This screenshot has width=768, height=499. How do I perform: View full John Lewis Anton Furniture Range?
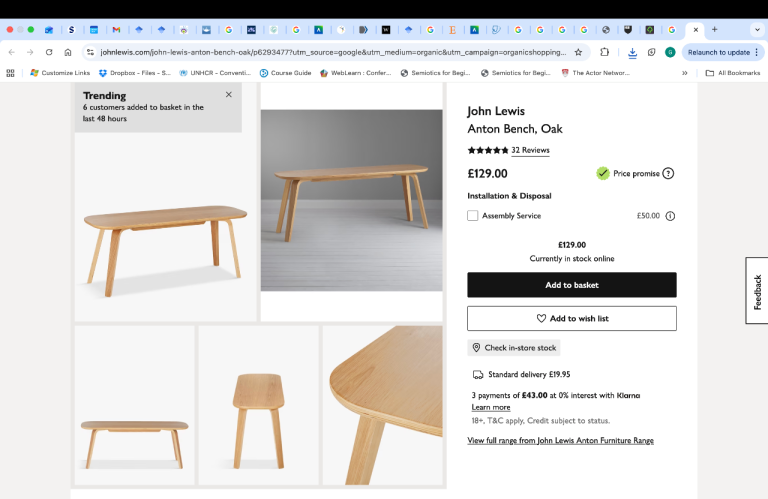560,440
